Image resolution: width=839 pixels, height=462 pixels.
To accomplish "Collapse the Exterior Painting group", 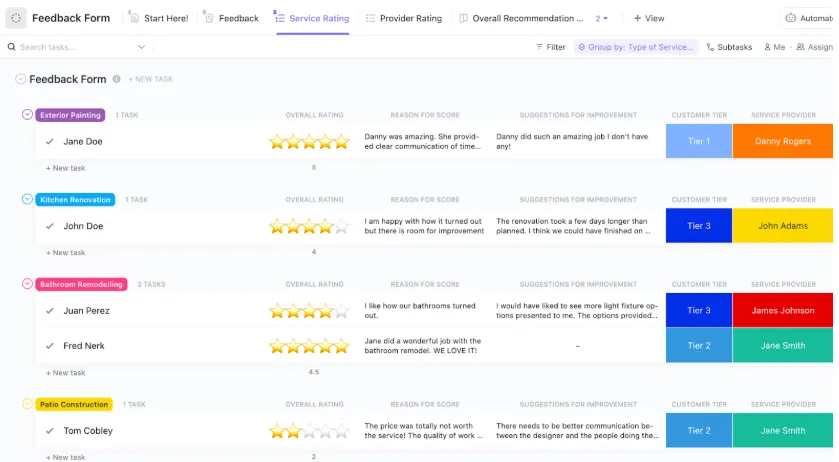I will 27,115.
